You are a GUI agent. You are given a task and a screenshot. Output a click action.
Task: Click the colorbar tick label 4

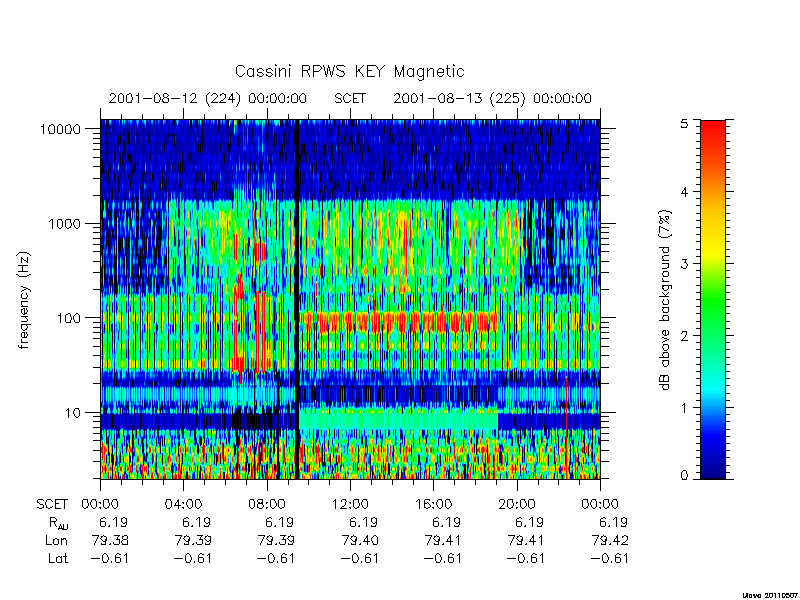pyautogui.click(x=684, y=192)
